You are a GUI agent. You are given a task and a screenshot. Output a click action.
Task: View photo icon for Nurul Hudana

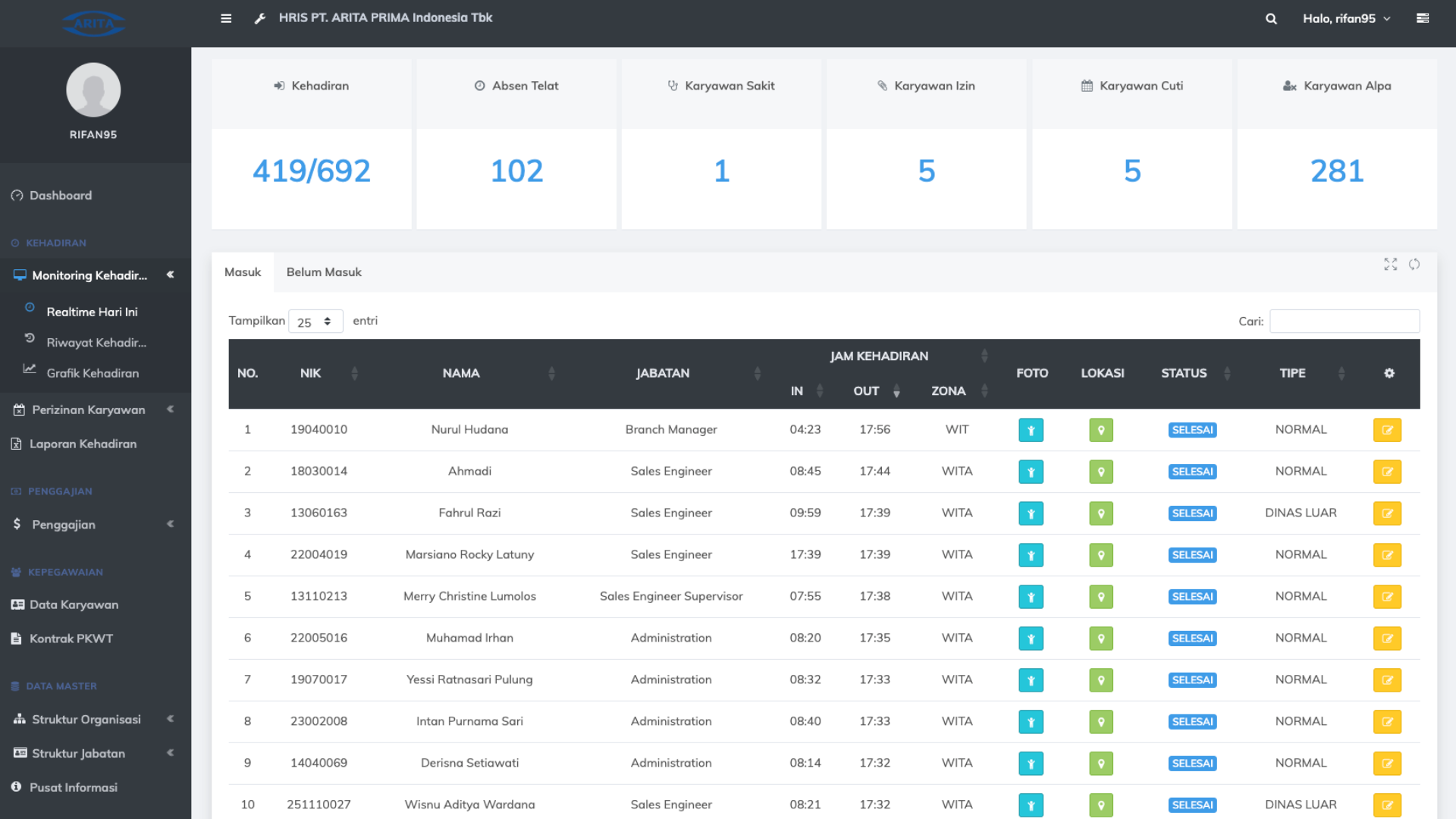[1031, 430]
